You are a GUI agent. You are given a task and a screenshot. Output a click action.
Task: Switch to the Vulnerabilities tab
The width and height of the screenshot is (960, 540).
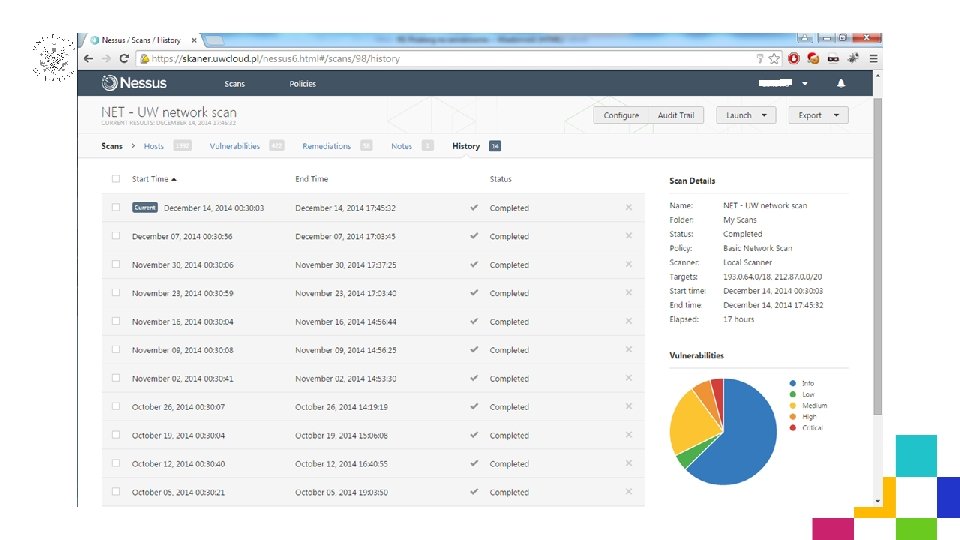[x=234, y=146]
